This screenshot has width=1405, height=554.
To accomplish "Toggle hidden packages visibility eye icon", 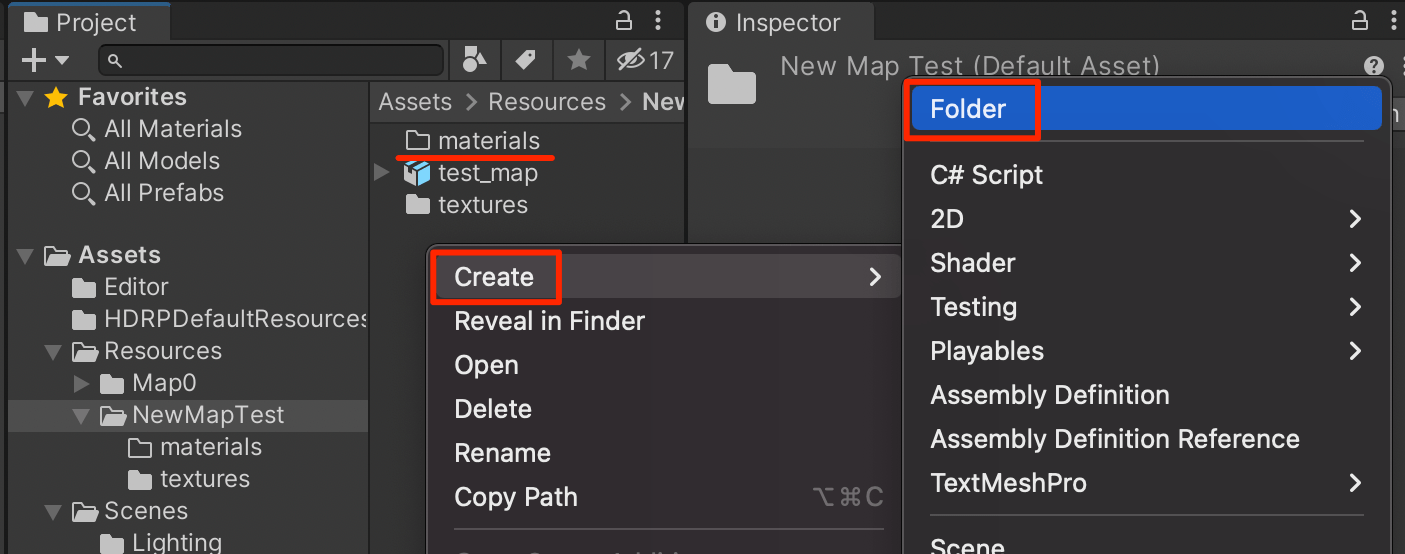I will pos(644,61).
